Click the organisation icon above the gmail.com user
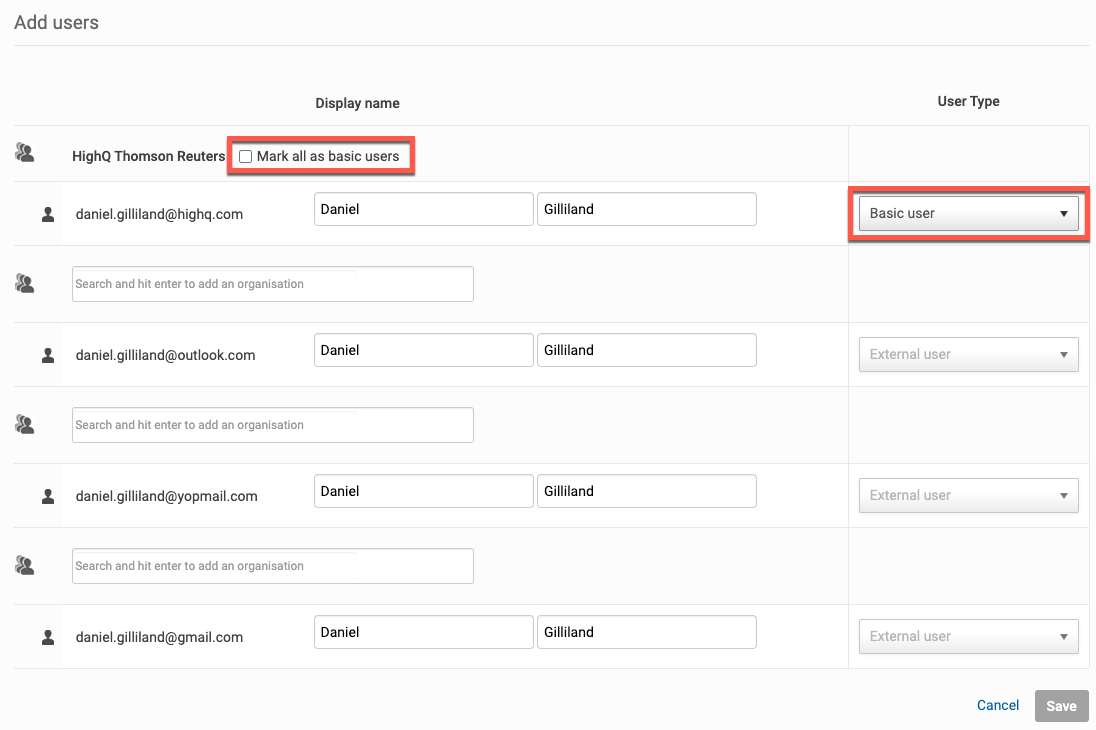Image resolution: width=1096 pixels, height=730 pixels. (25, 566)
